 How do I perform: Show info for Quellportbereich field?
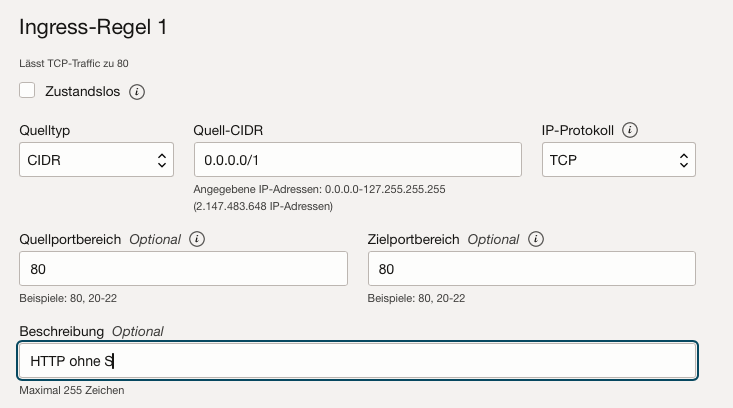click(197, 240)
